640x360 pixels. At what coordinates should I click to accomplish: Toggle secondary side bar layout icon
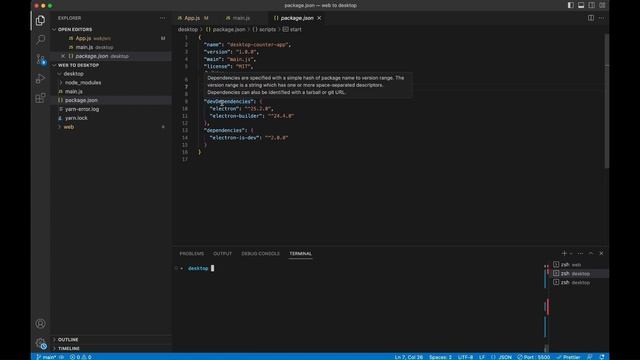tap(591, 5)
